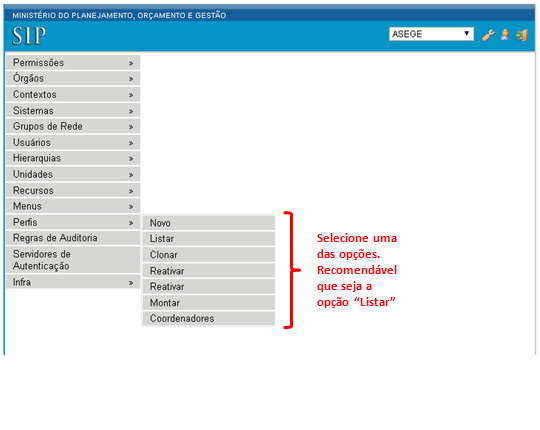Select the Grupos de Rede menu

coord(73,126)
